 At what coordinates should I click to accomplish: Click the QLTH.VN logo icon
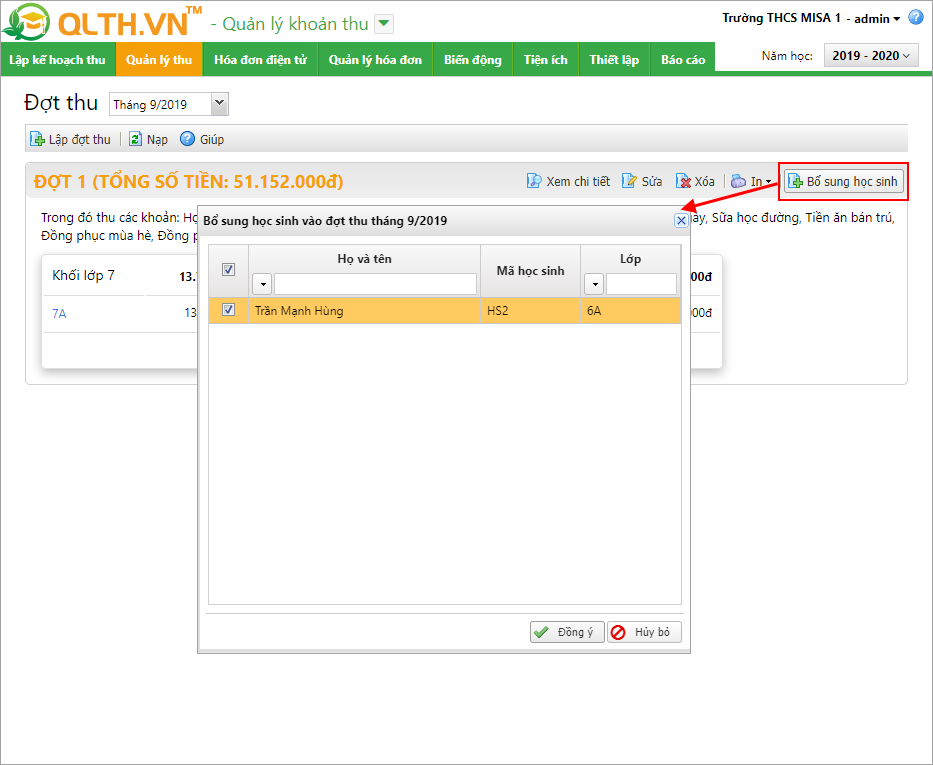[26, 21]
